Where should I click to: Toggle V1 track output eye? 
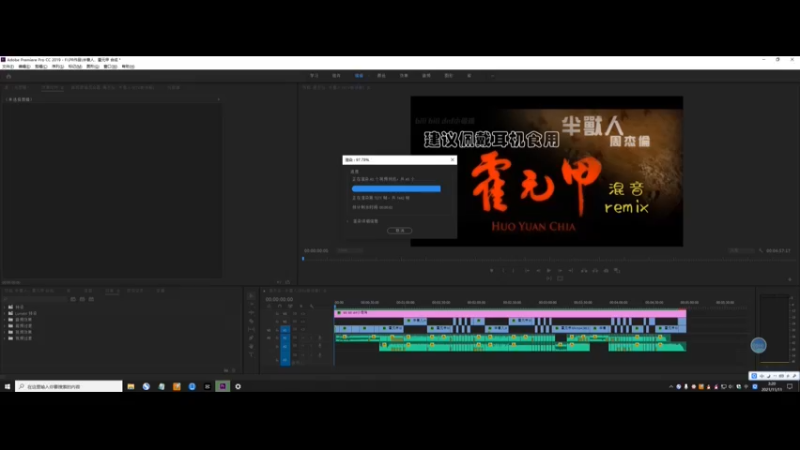coord(303,330)
